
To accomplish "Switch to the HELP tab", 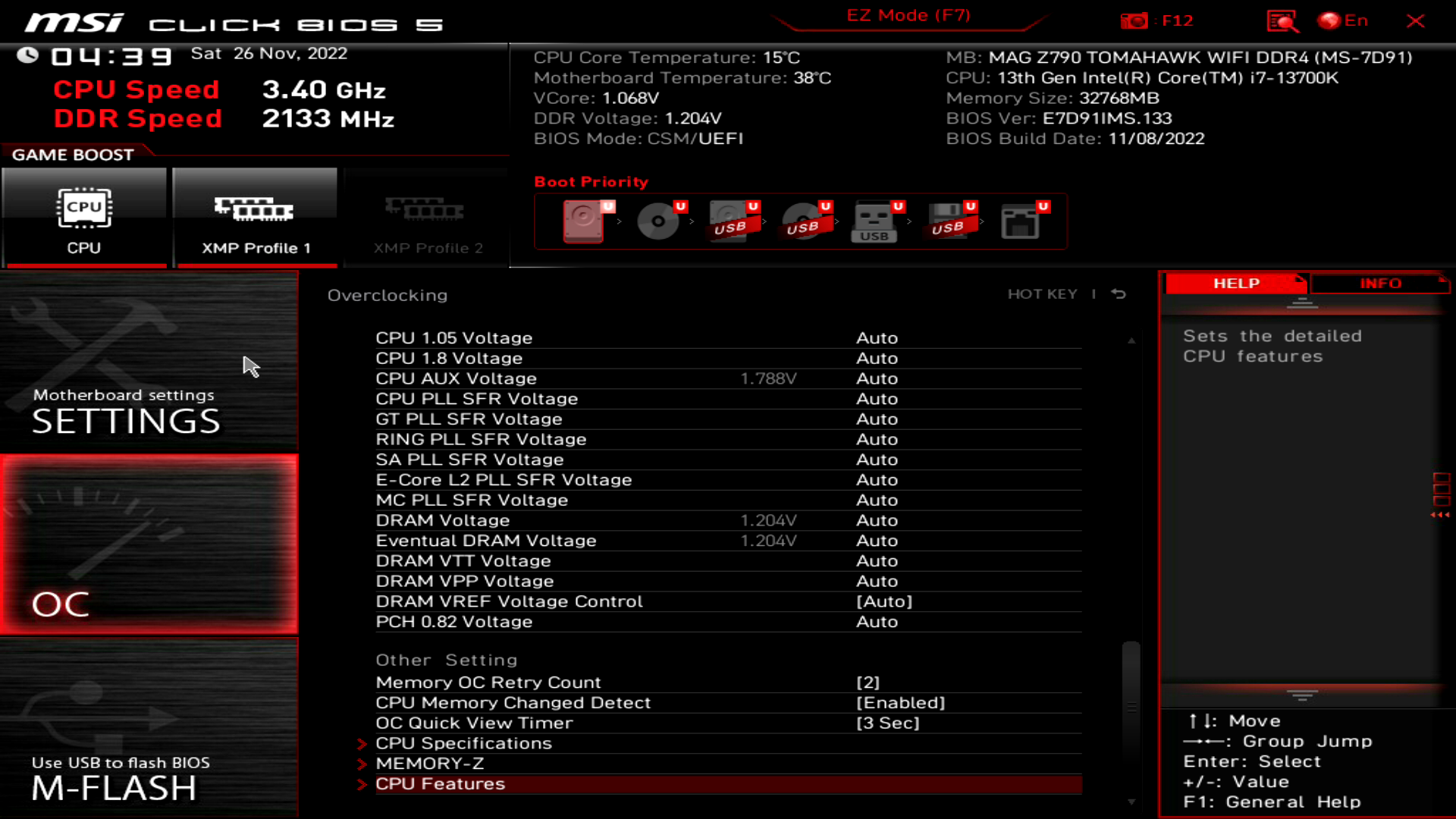I will coord(1236,284).
